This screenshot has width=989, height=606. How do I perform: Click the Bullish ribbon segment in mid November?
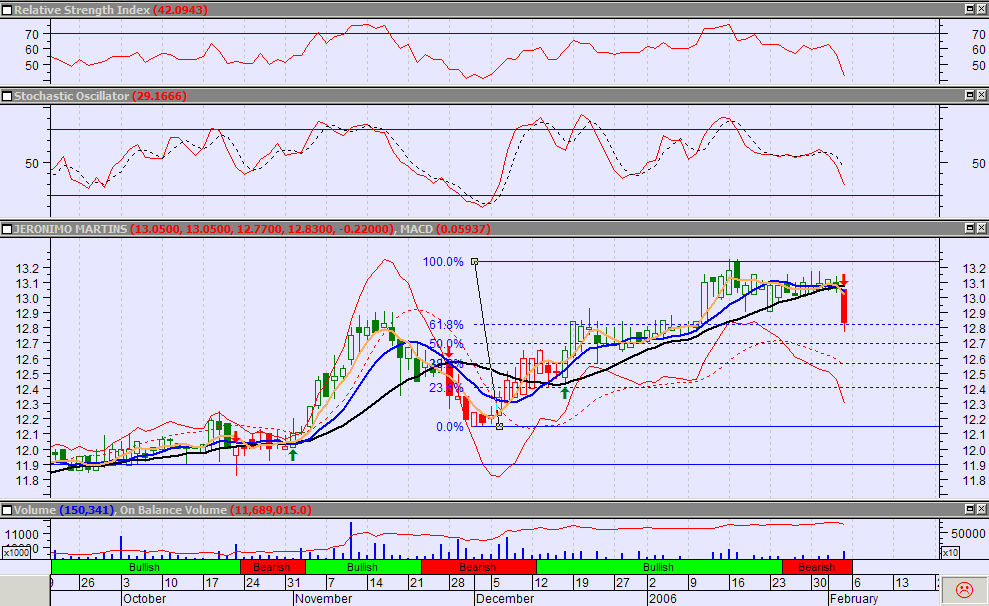pyautogui.click(x=363, y=567)
